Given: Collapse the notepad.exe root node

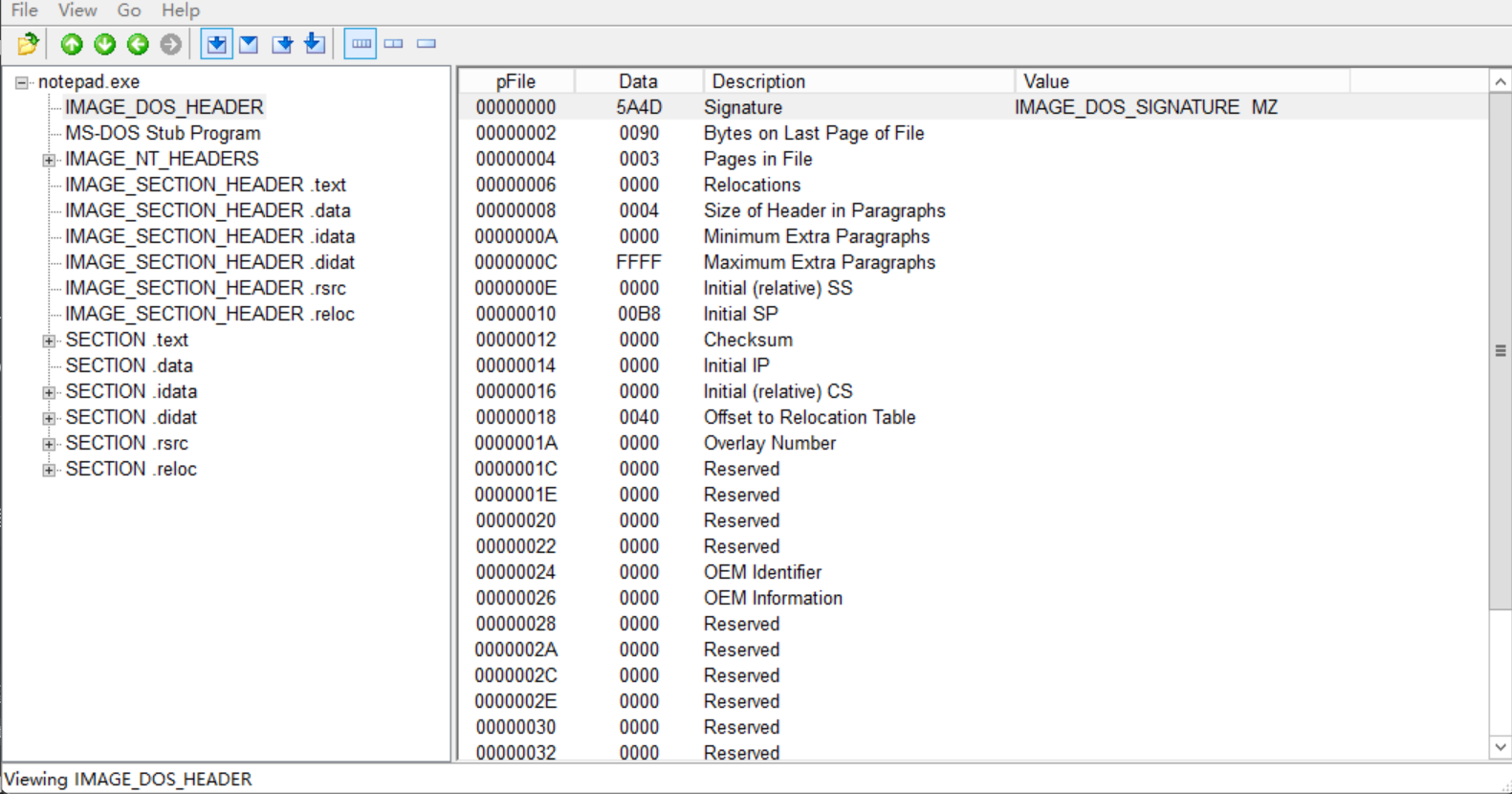Looking at the screenshot, I should click(x=21, y=82).
